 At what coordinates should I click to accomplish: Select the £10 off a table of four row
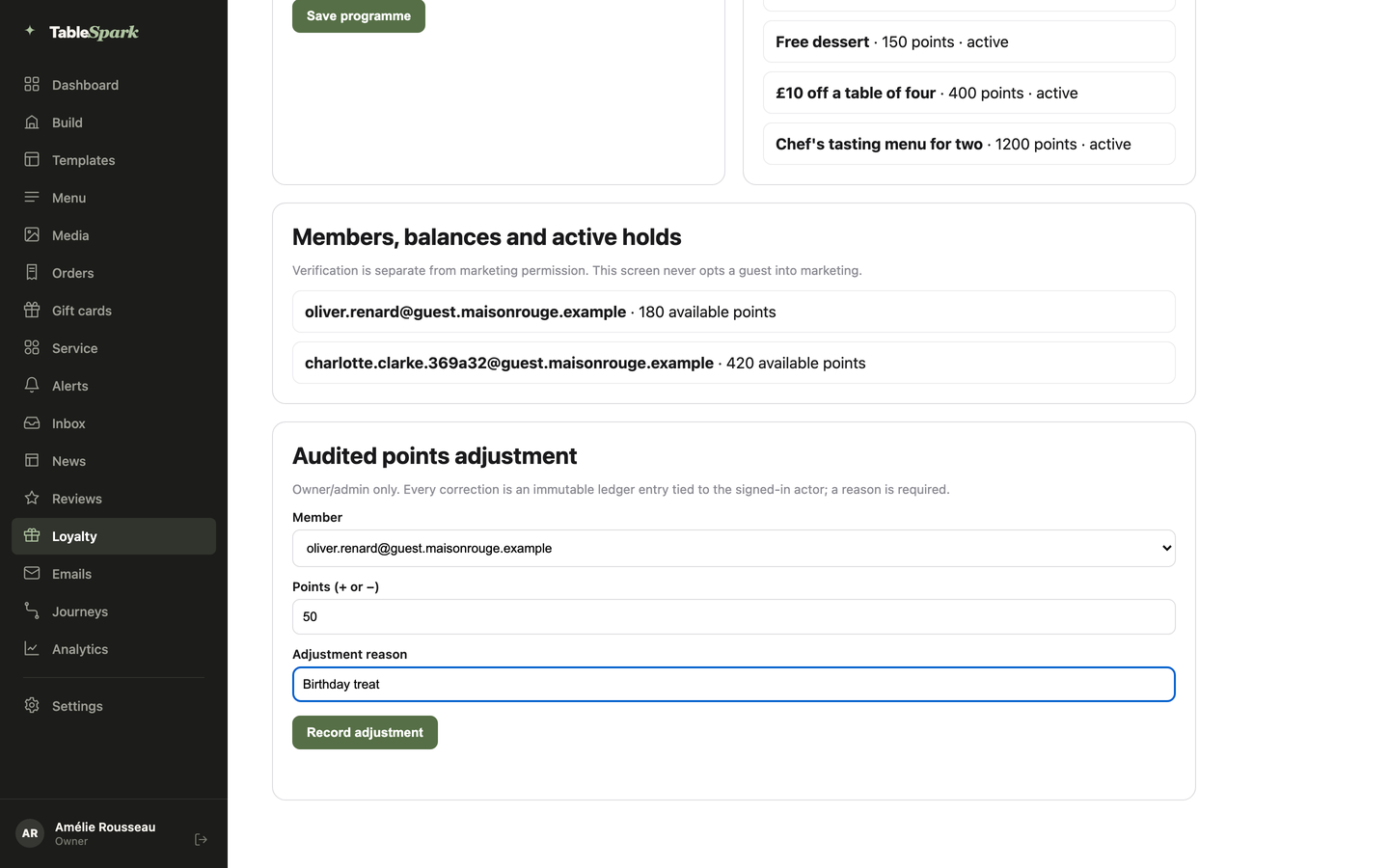pyautogui.click(x=969, y=93)
